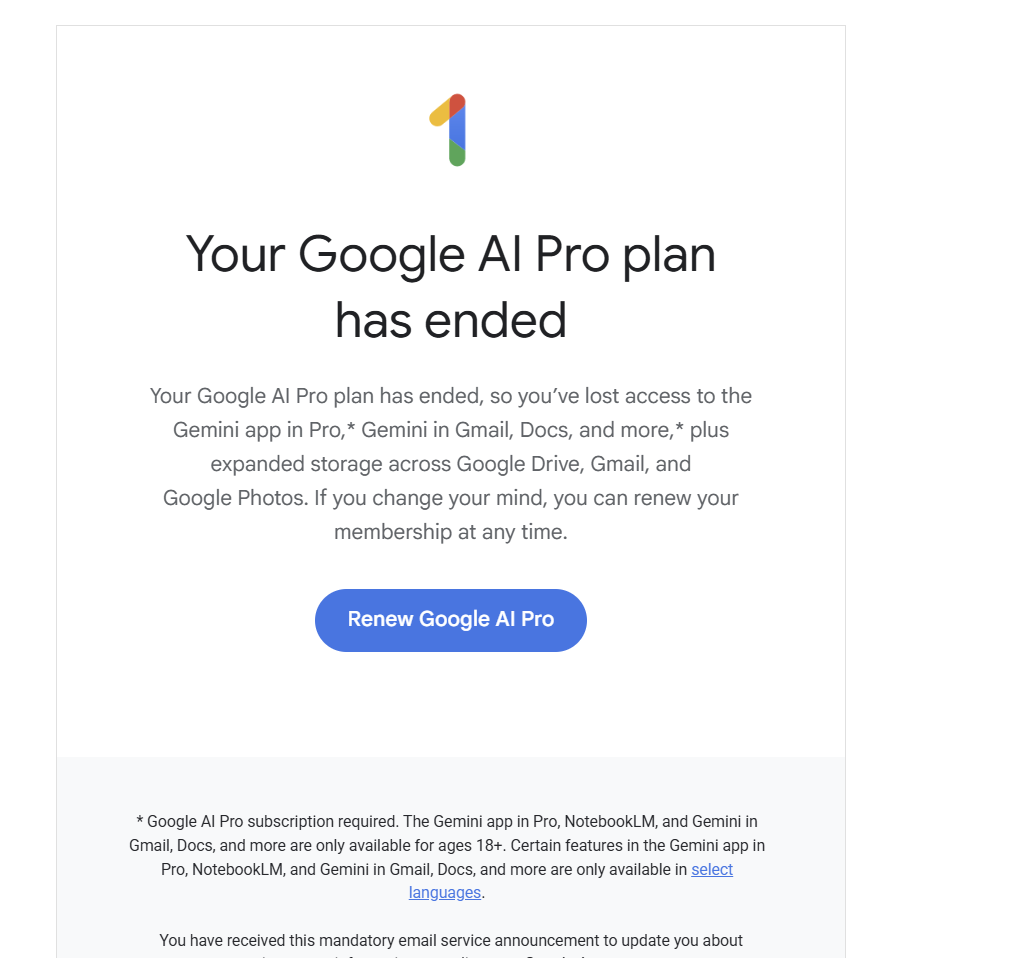Open the 'languages' hyperlink text
This screenshot has width=1022, height=958.
click(445, 892)
